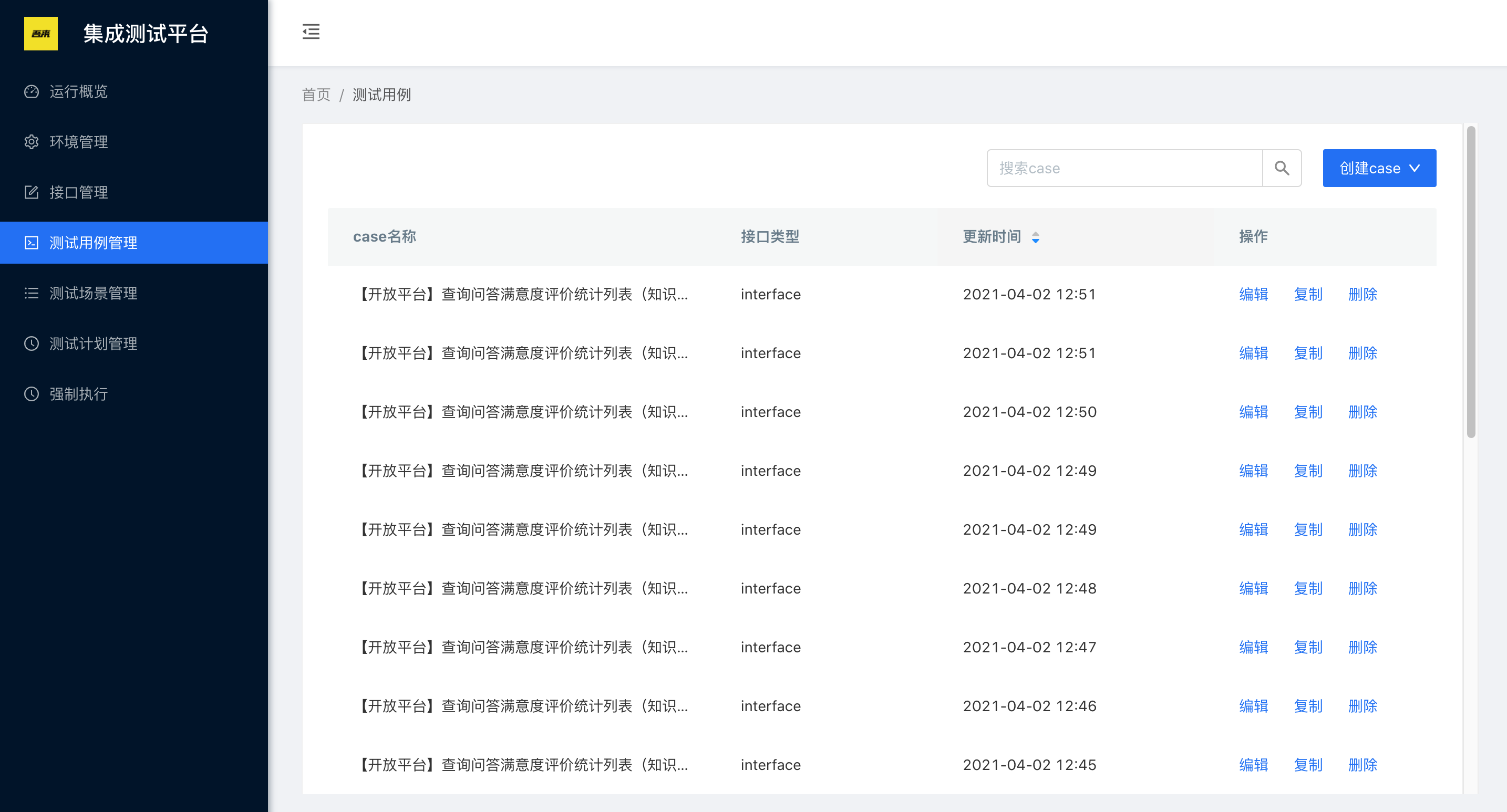This screenshot has width=1507, height=812.
Task: Click the vertical scrollbar thumb
Action: click(1471, 282)
